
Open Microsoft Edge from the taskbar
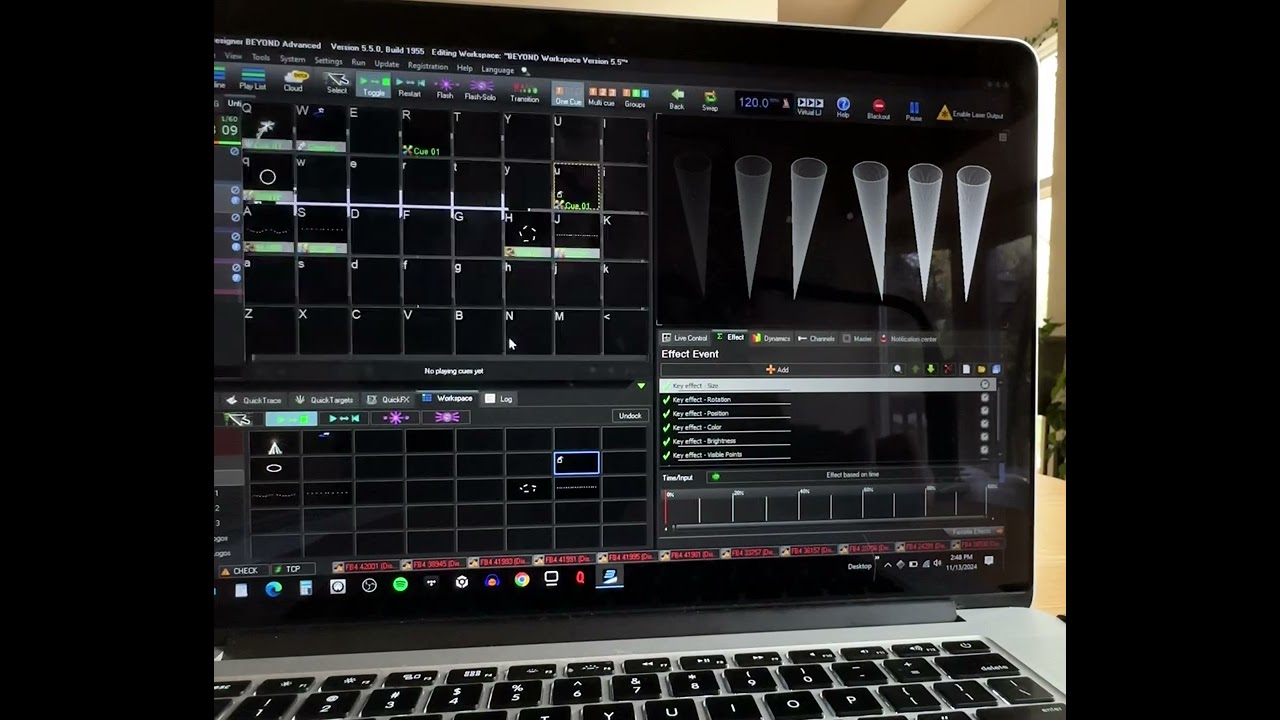pos(274,589)
